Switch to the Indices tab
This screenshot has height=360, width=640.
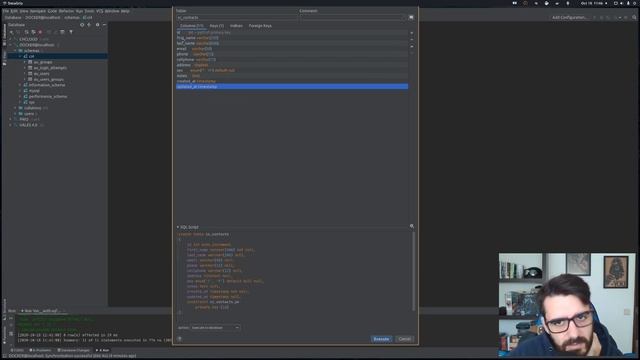tap(236, 26)
